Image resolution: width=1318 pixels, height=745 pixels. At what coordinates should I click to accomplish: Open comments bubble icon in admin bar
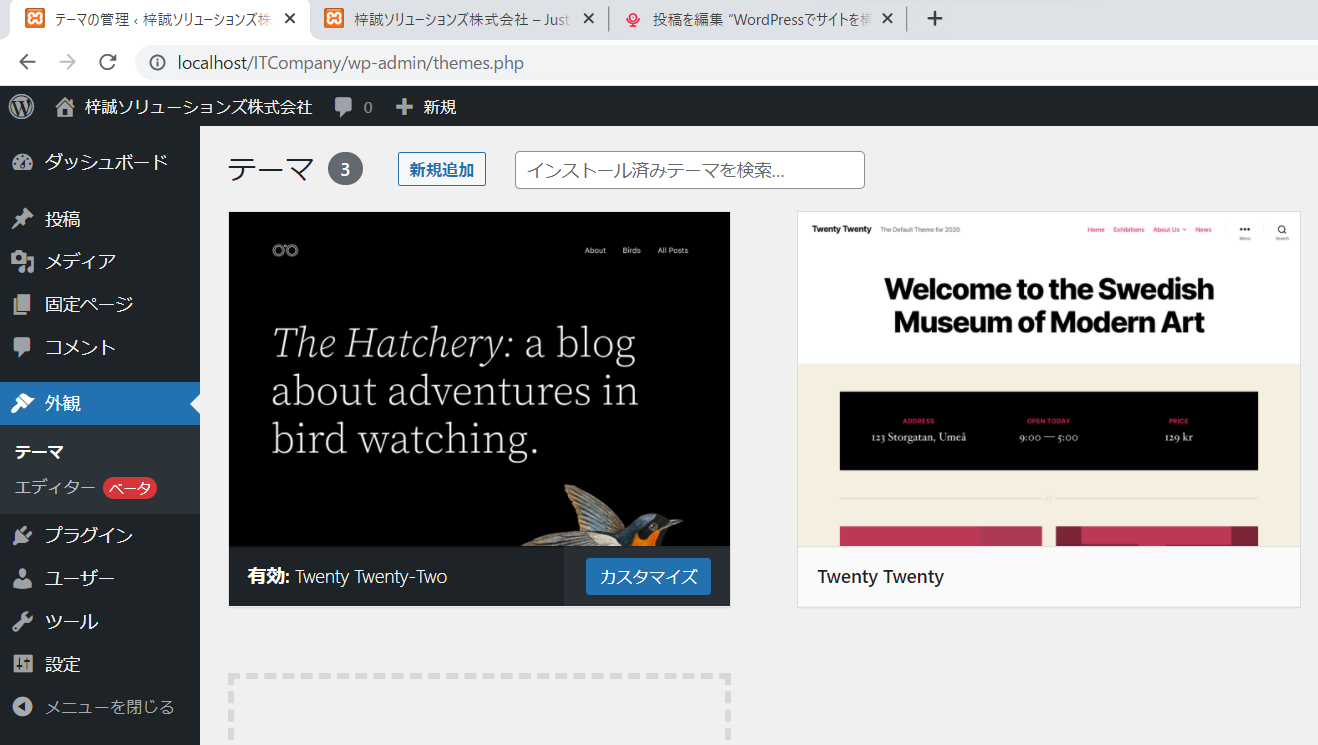tap(344, 107)
